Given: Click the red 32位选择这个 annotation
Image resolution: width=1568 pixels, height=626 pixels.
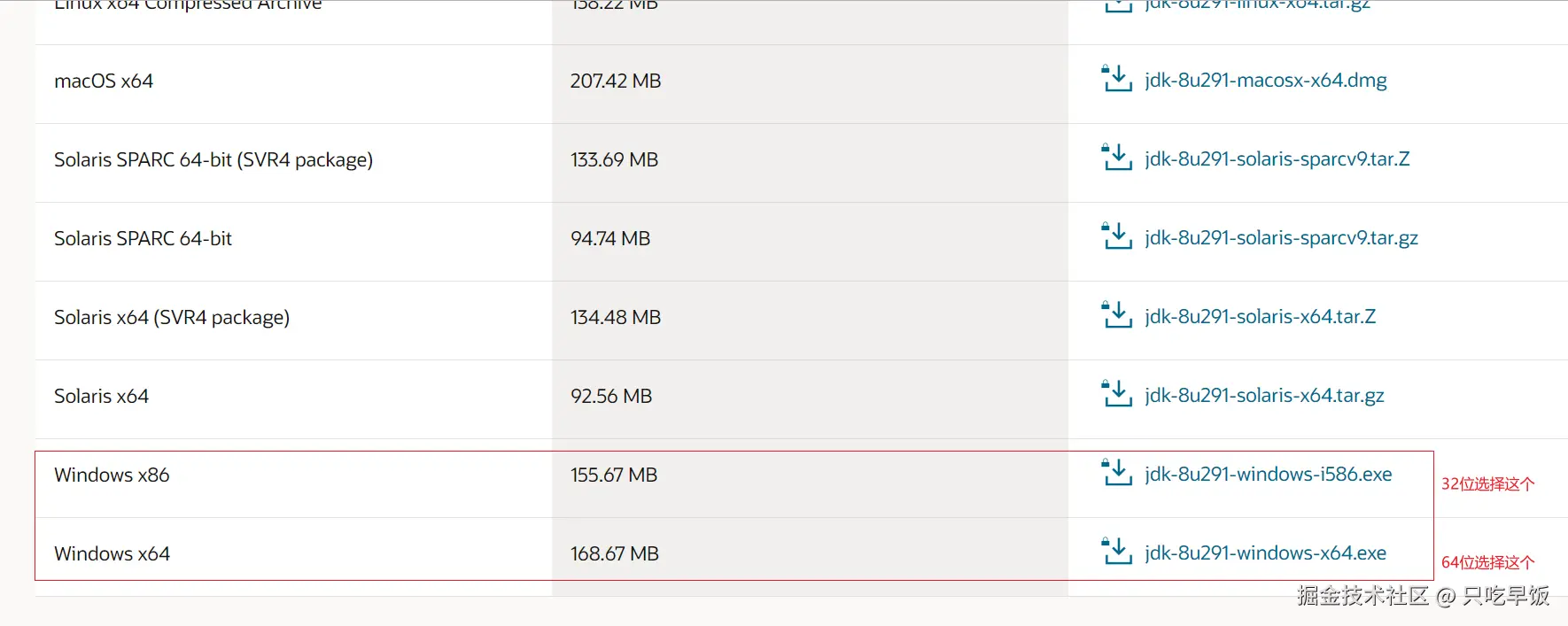Looking at the screenshot, I should pos(1487,484).
